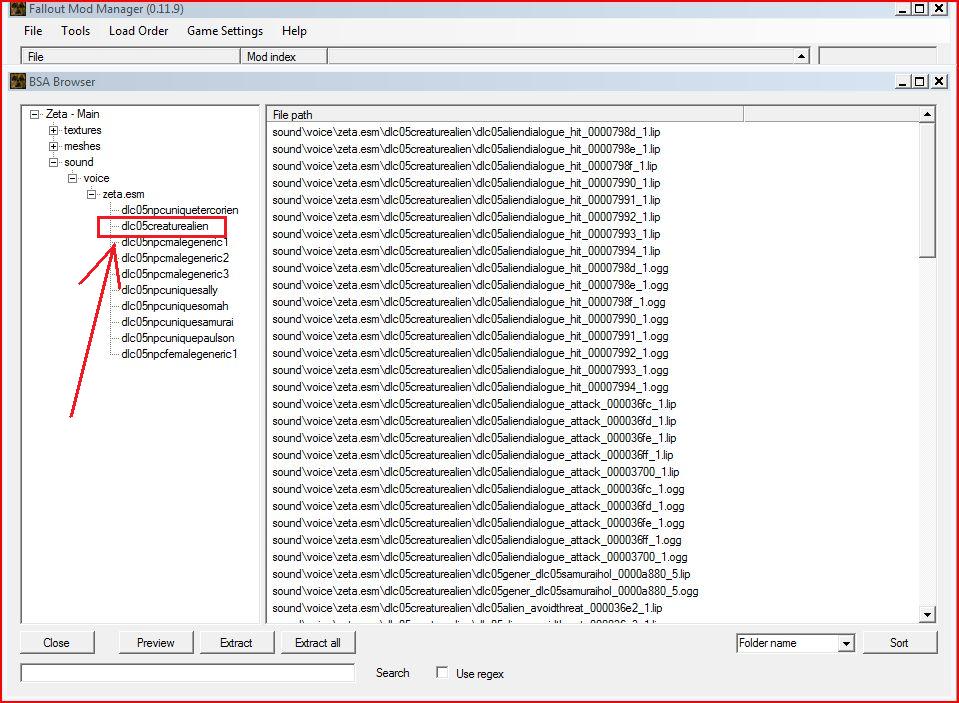Select file dlc05alien_avoidthreat_000036e2_1.lip
Screen dimensions: 959x703
pos(468,608)
